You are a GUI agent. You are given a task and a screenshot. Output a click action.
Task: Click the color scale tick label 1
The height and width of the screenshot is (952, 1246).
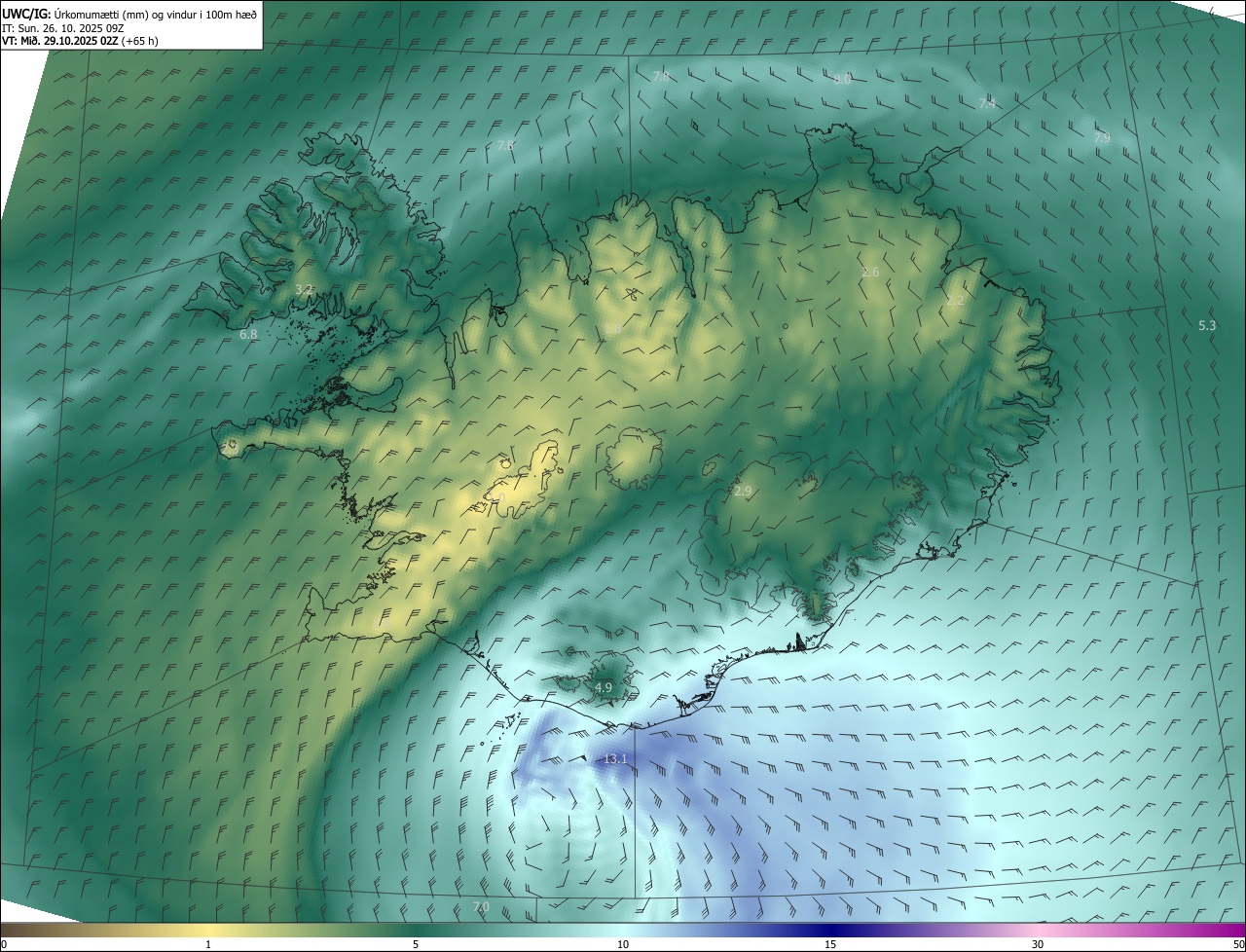coord(208,944)
